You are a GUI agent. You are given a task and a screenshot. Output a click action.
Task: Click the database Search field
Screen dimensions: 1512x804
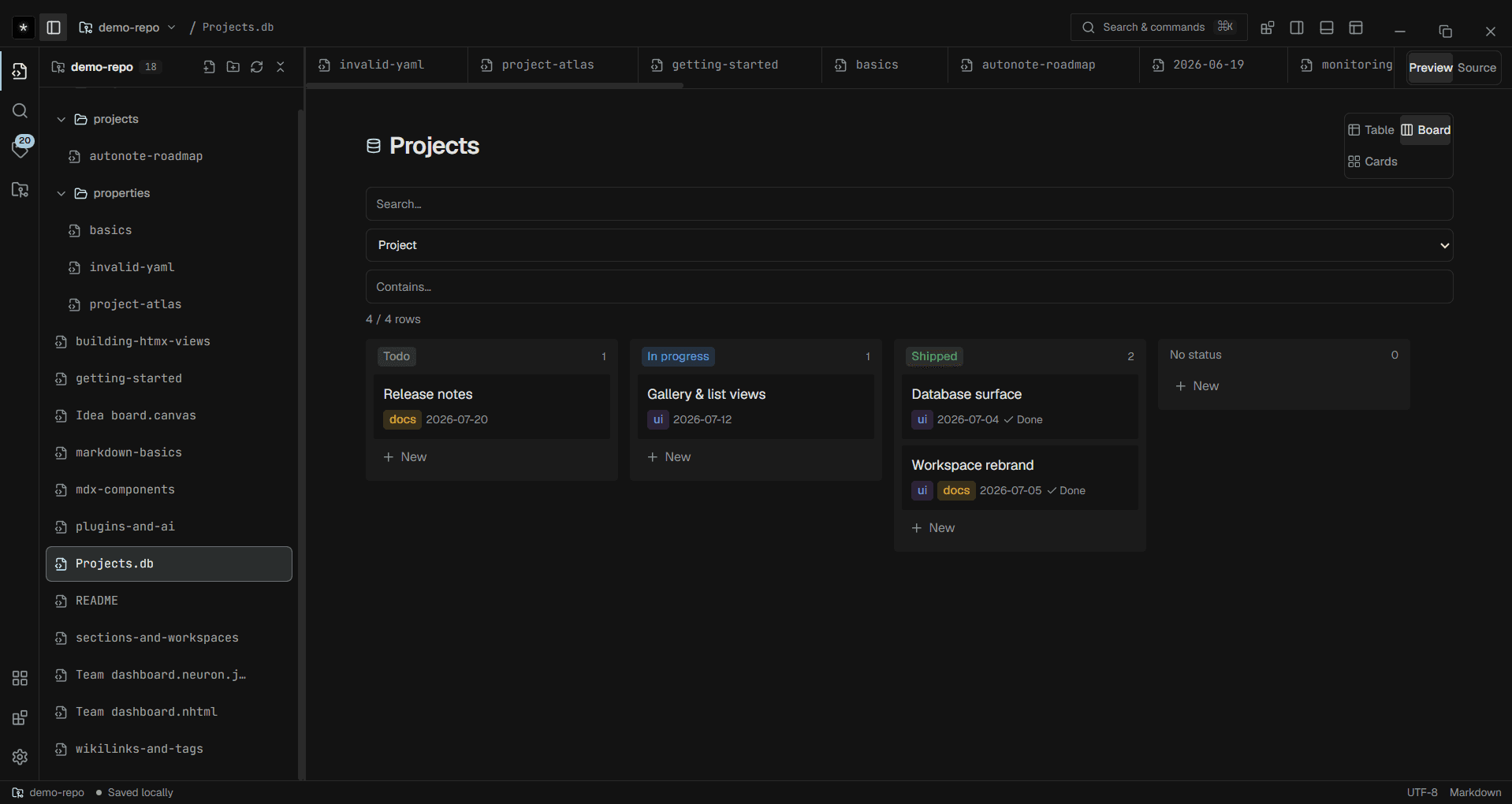pyautogui.click(x=909, y=204)
